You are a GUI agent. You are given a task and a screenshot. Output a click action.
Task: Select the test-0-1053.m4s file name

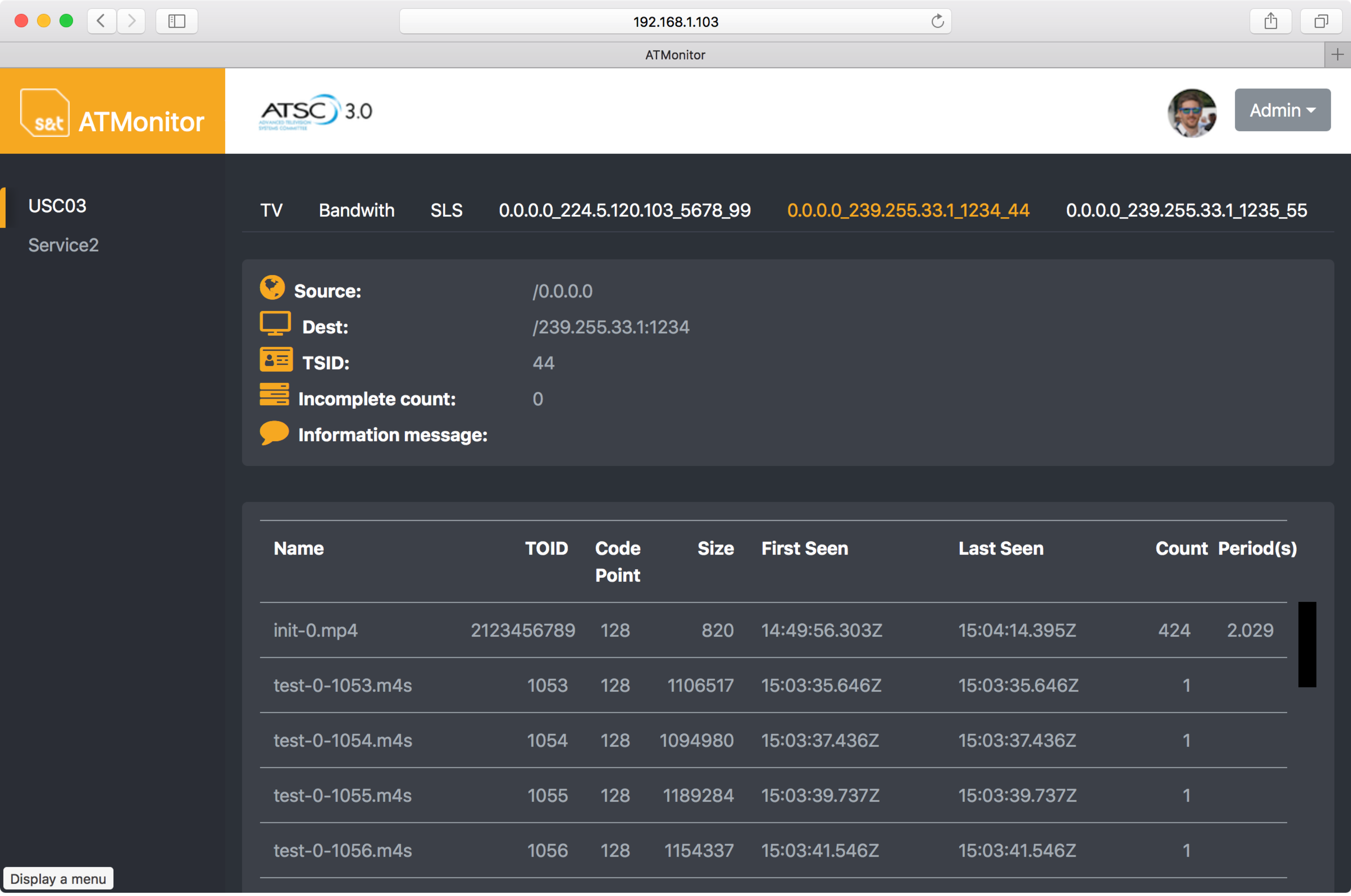(x=342, y=686)
